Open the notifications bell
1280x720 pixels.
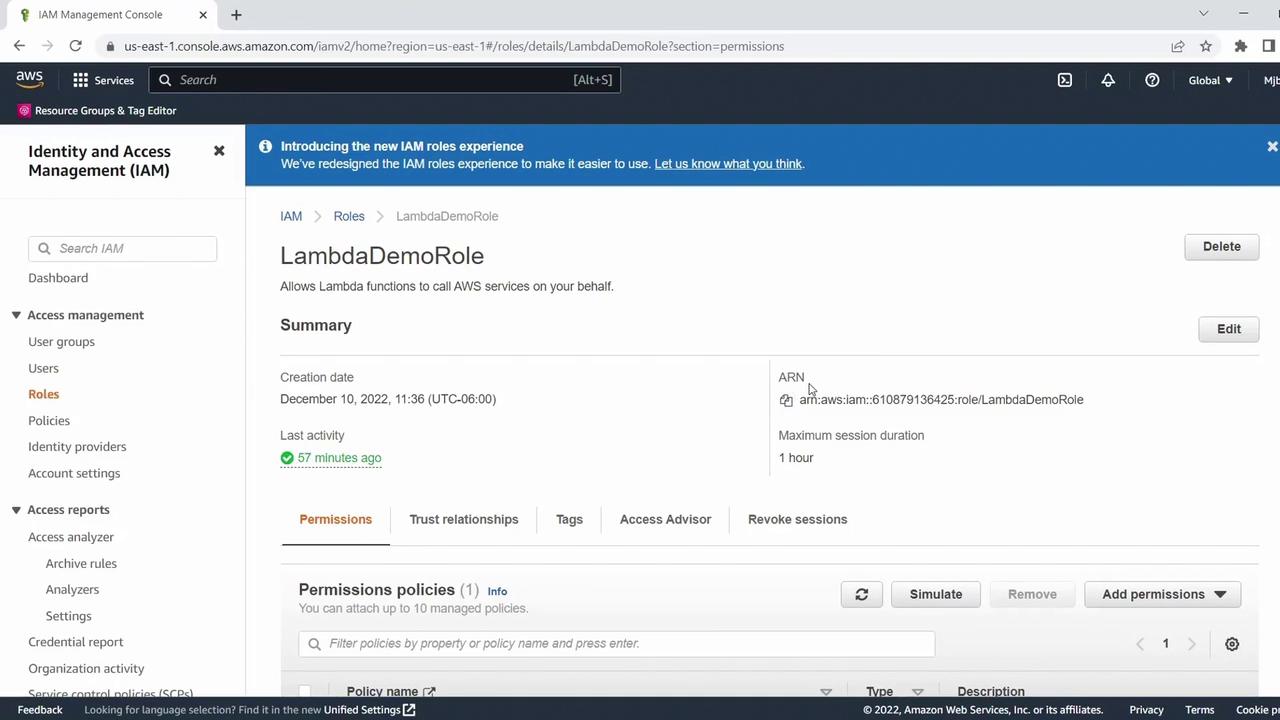click(1108, 80)
